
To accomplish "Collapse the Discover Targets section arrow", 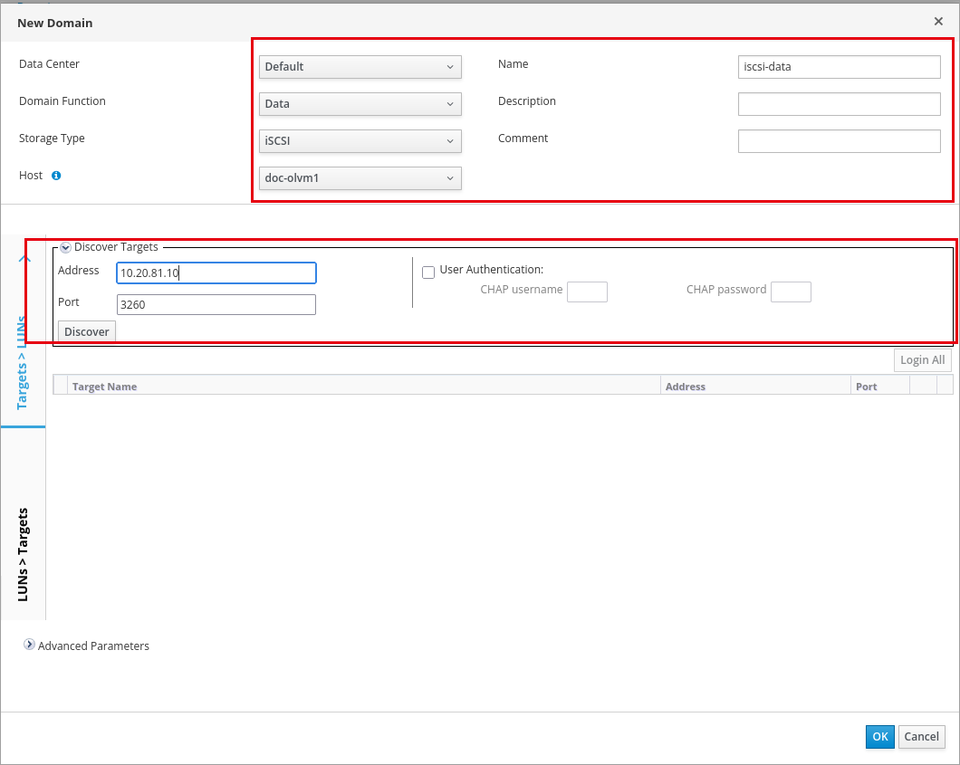I will (66, 248).
